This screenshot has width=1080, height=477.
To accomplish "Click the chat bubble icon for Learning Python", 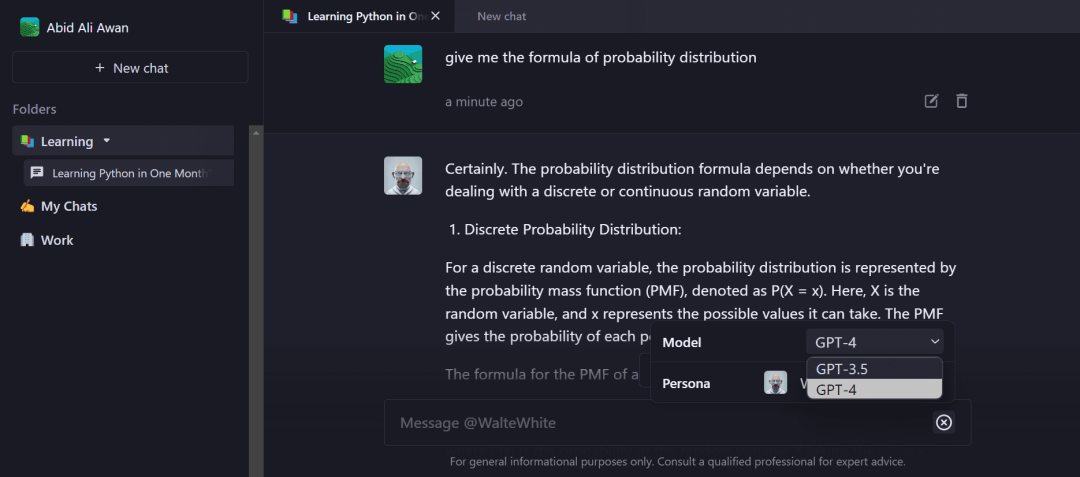I will point(37,173).
